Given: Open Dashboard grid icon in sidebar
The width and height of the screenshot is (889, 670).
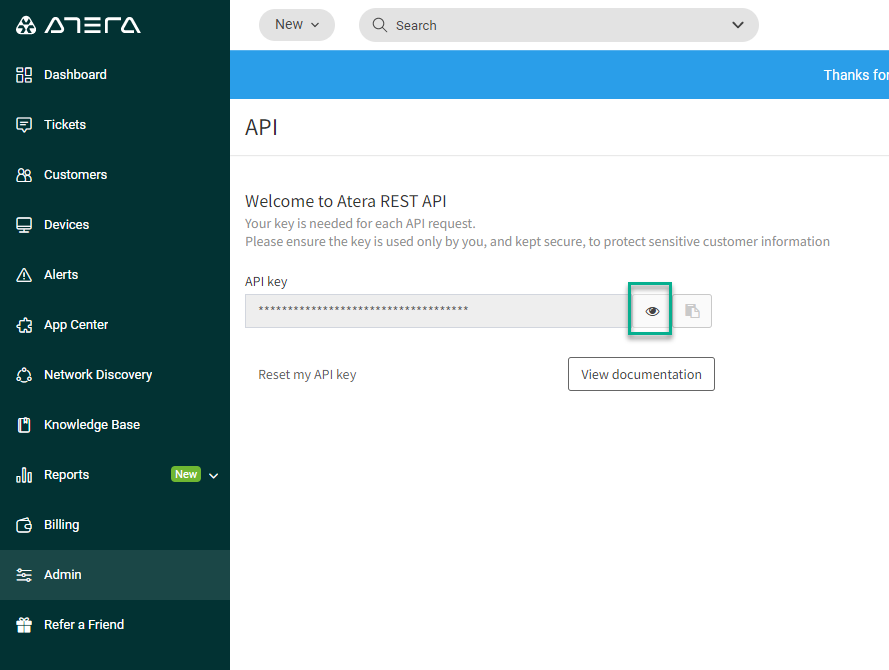Looking at the screenshot, I should (x=24, y=75).
